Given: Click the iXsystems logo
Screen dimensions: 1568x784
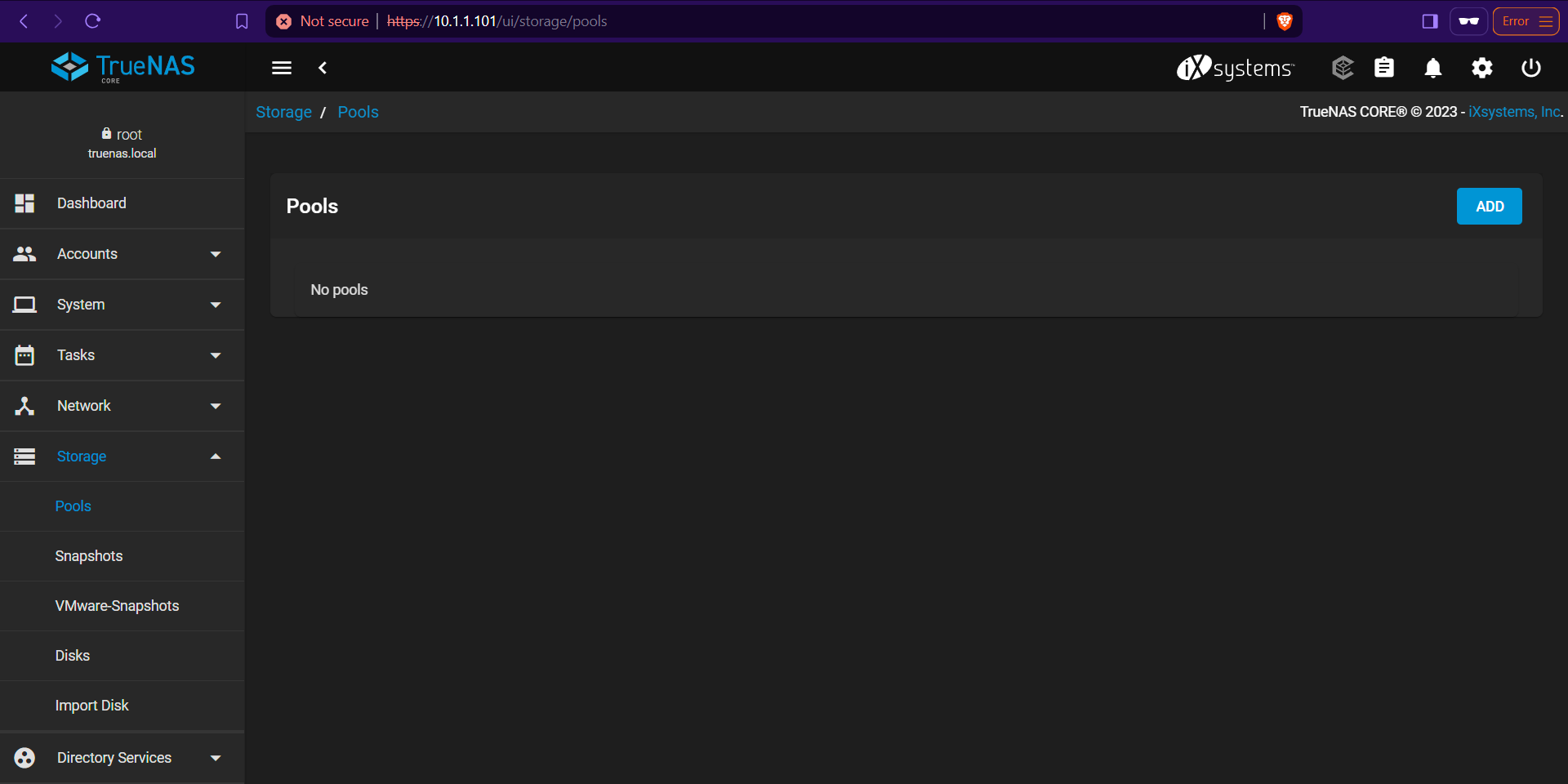Looking at the screenshot, I should [1235, 68].
